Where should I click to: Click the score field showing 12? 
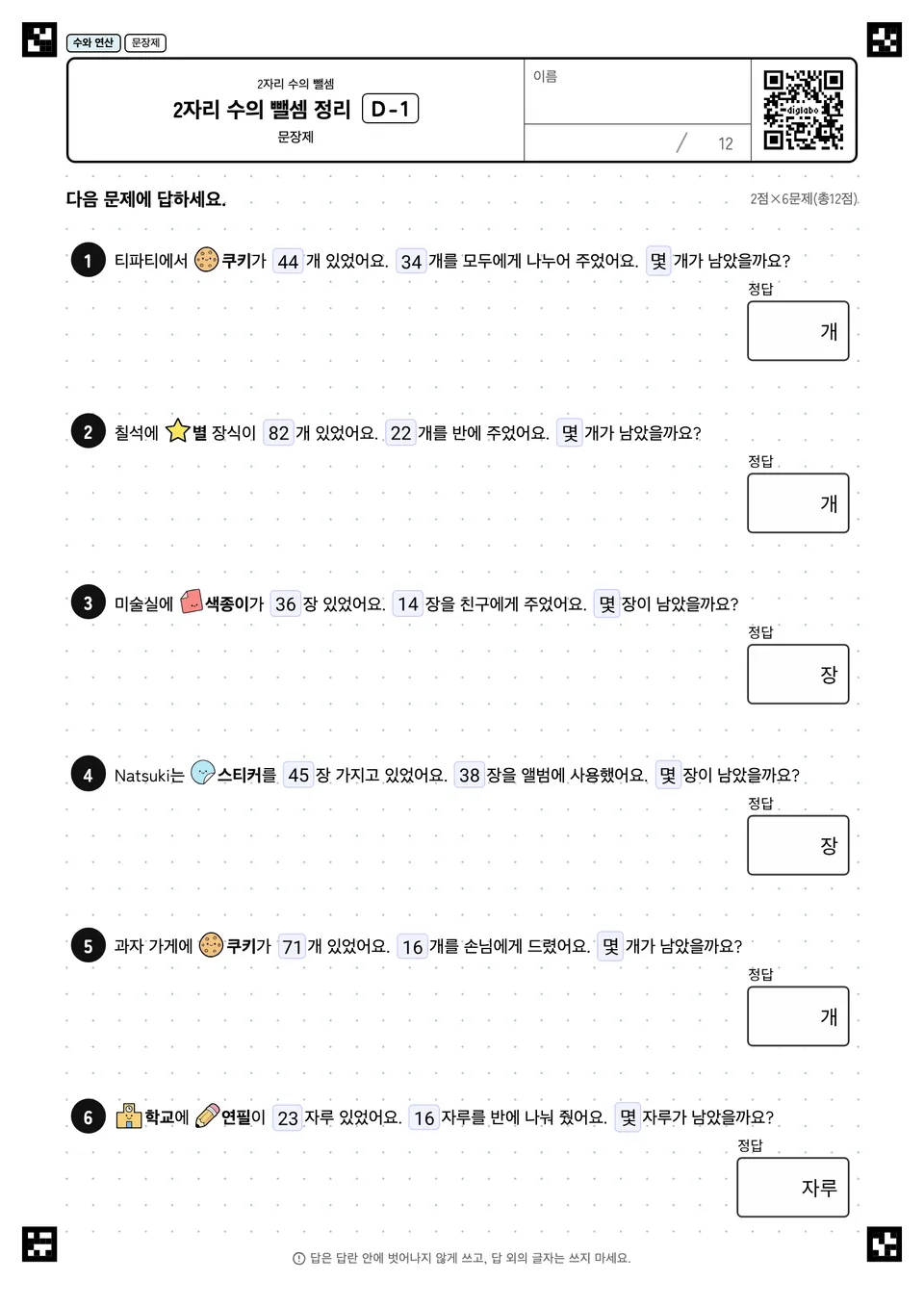[x=637, y=142]
